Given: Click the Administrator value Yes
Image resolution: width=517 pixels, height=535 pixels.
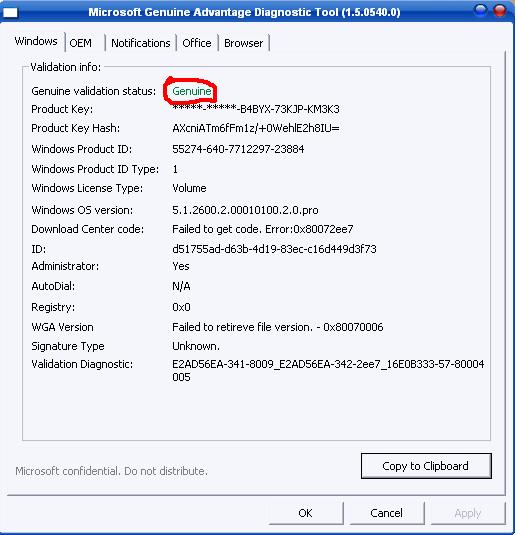Looking at the screenshot, I should (x=181, y=266).
